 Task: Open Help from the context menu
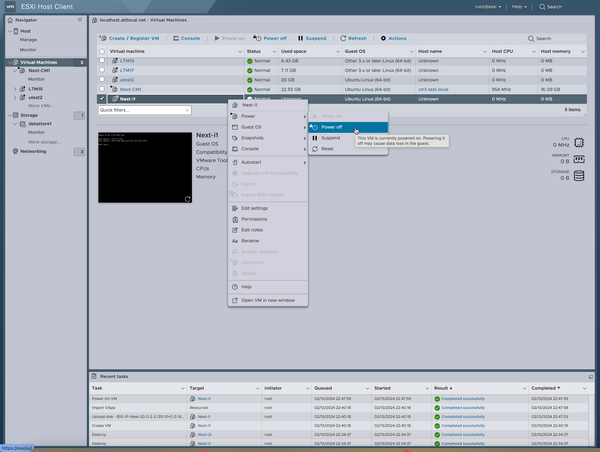click(x=246, y=287)
